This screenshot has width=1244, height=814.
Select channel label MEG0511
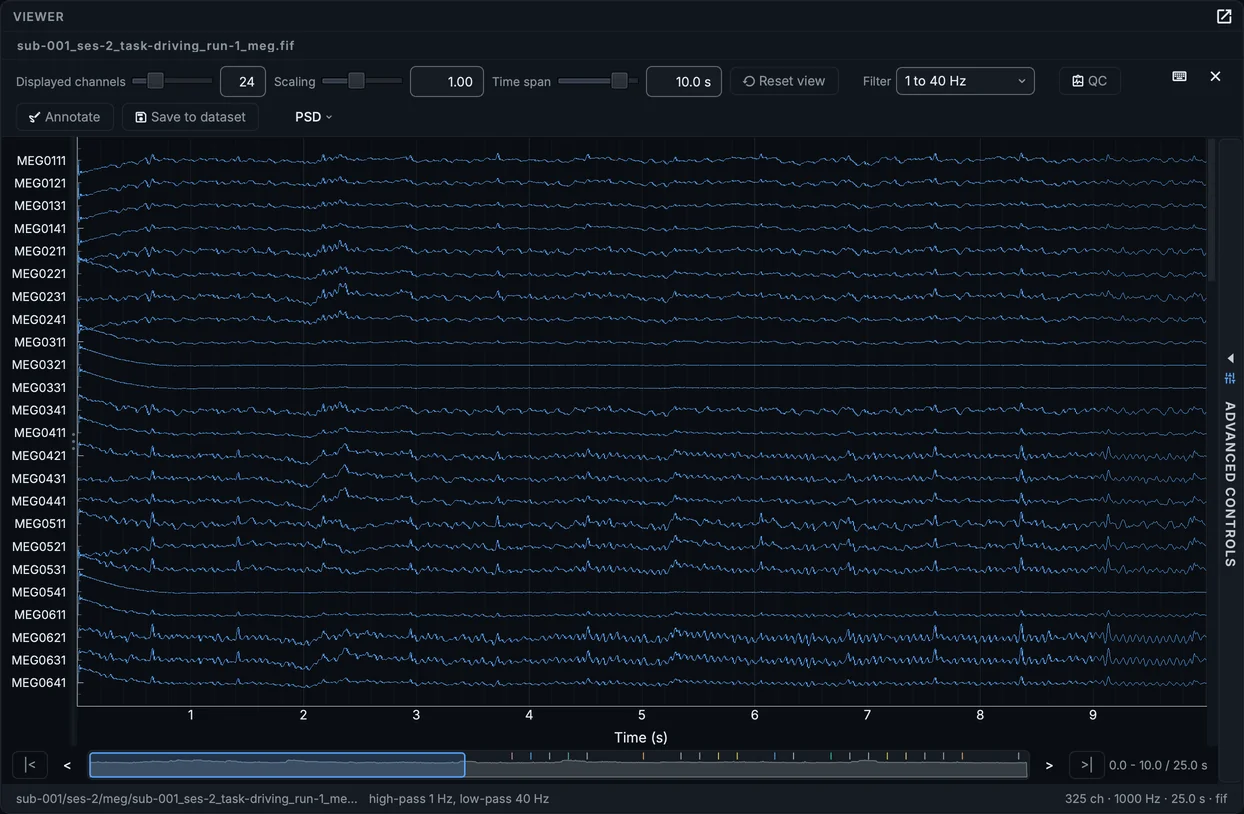41,524
